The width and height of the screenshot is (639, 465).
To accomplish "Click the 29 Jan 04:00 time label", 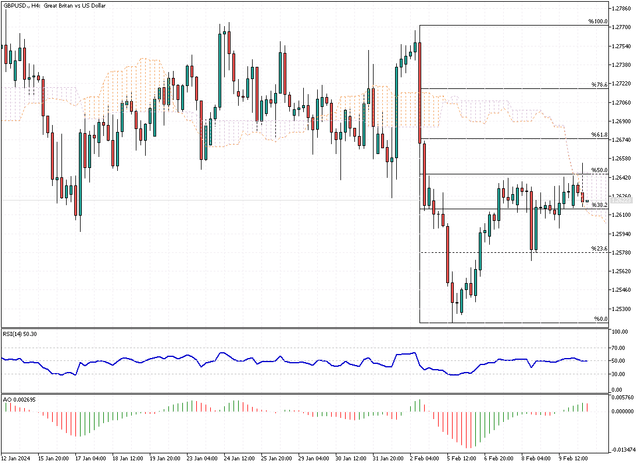I will point(314,458).
